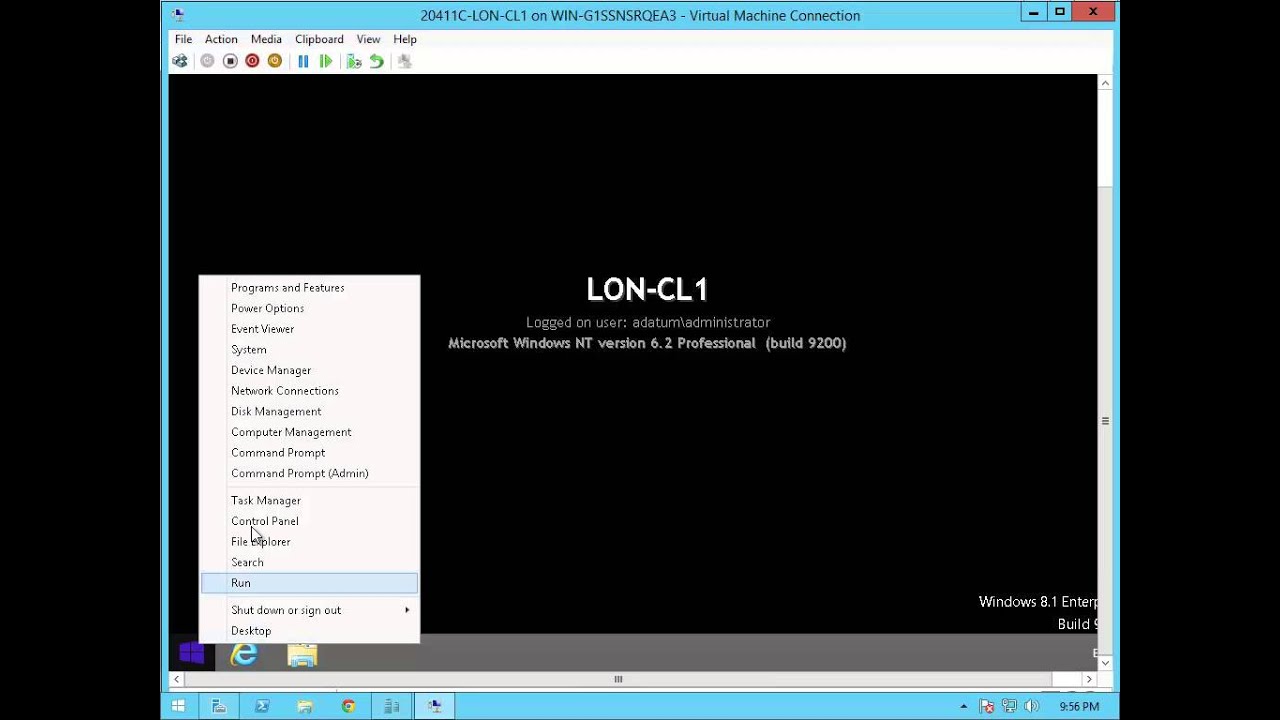Open File Explorer on host taskbar
The height and width of the screenshot is (720, 1280).
[305, 706]
